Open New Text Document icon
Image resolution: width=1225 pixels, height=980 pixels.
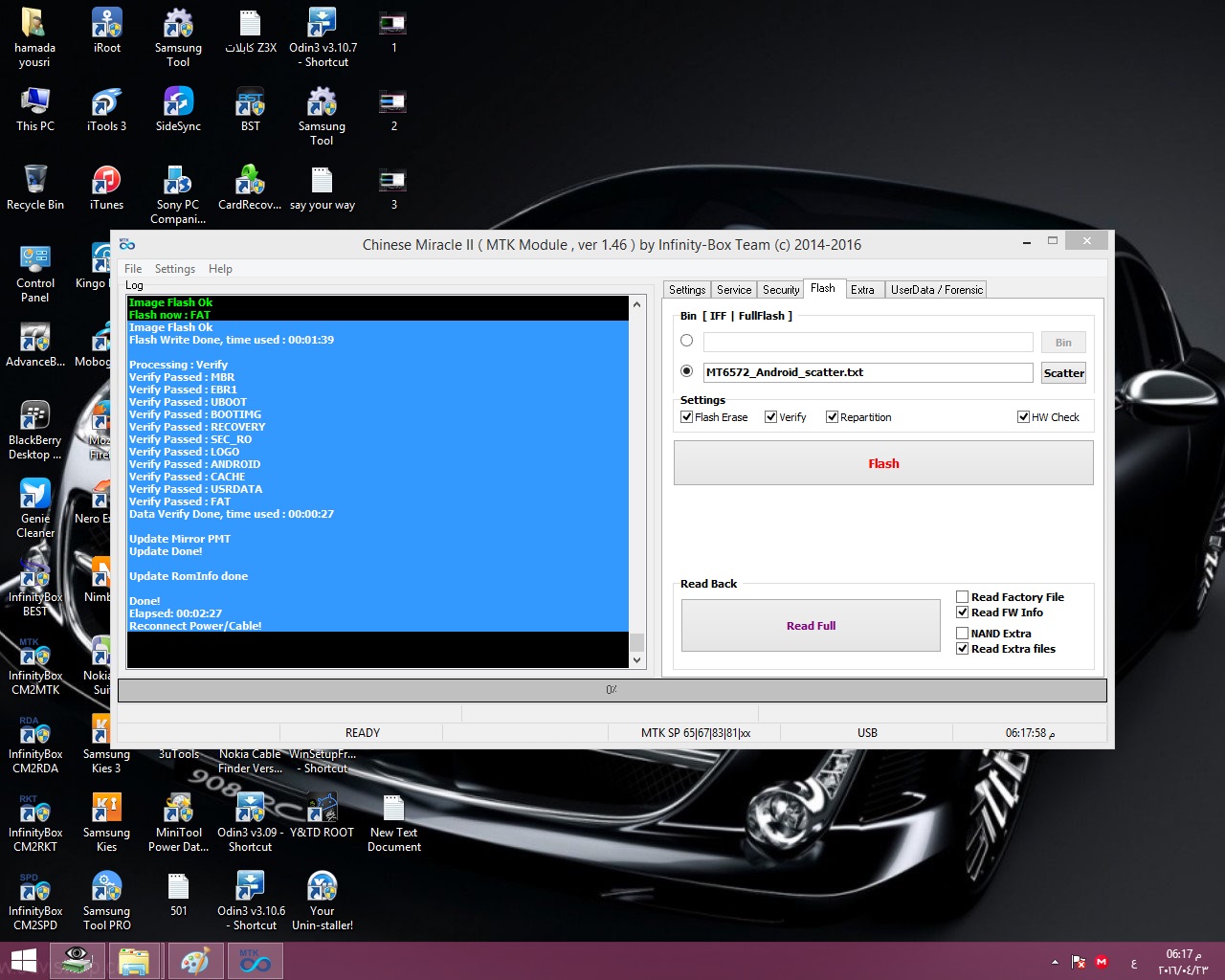(x=394, y=822)
